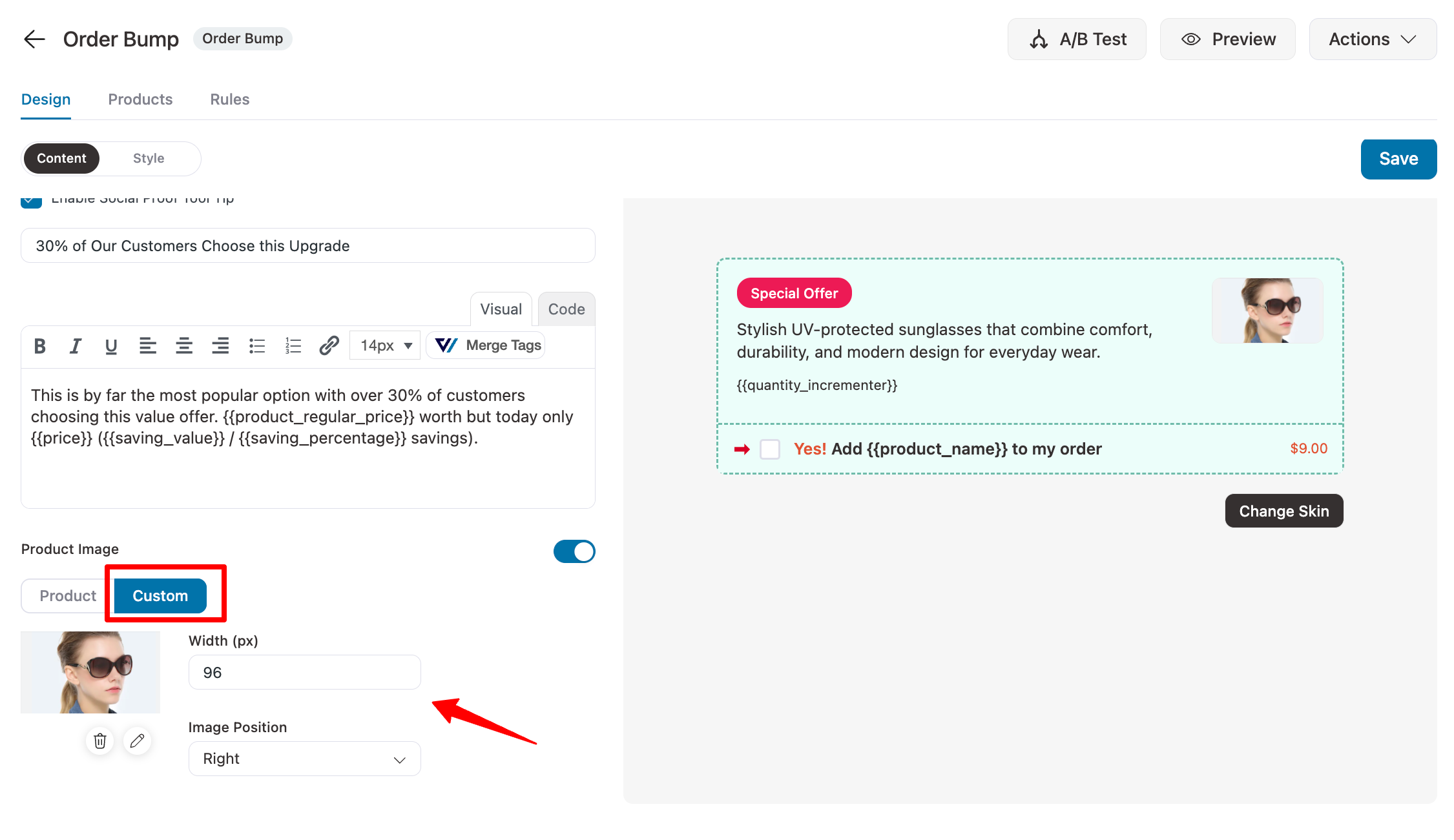Apply bold formatting in the editor toolbar
This screenshot has height=840, width=1454.
click(39, 346)
